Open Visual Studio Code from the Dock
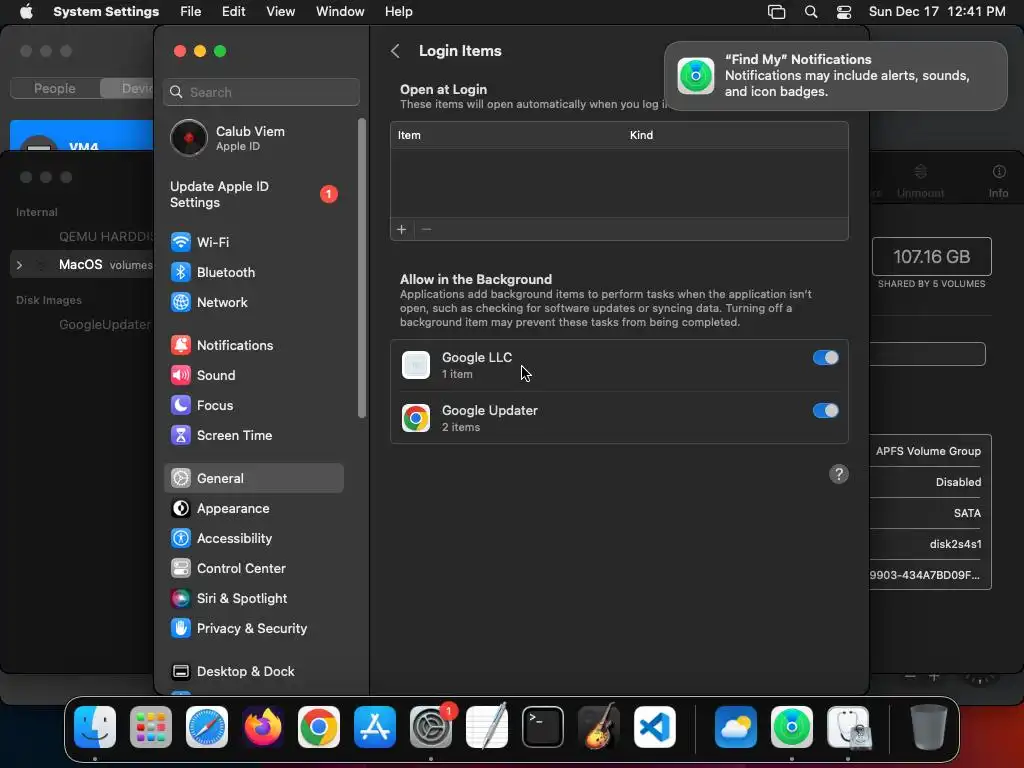This screenshot has width=1024, height=768. pos(655,727)
